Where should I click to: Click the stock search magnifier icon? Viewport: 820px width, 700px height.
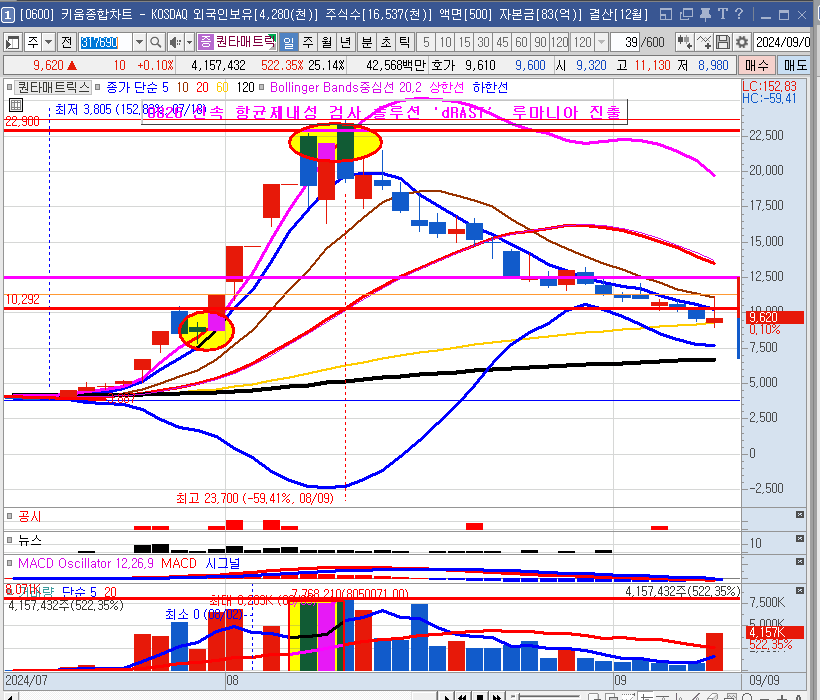[156, 42]
